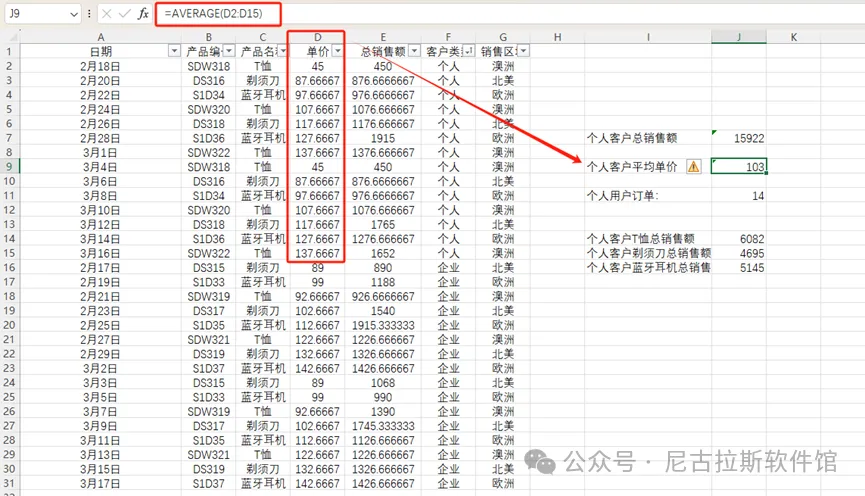Open Insert Function via the fx icon
Viewport: 865px width, 496px height.
pyautogui.click(x=143, y=14)
